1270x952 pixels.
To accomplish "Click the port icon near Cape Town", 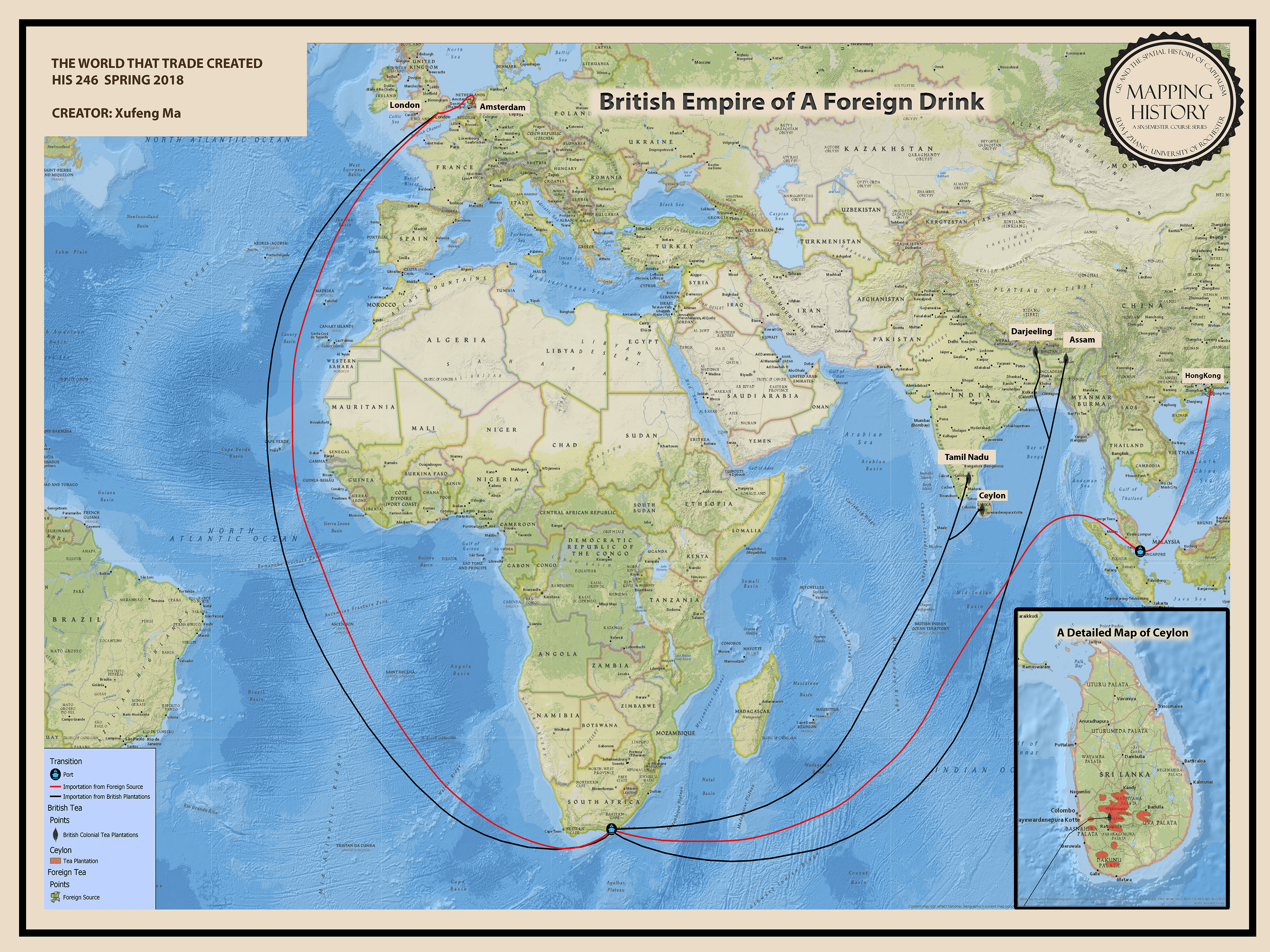I will tap(612, 829).
